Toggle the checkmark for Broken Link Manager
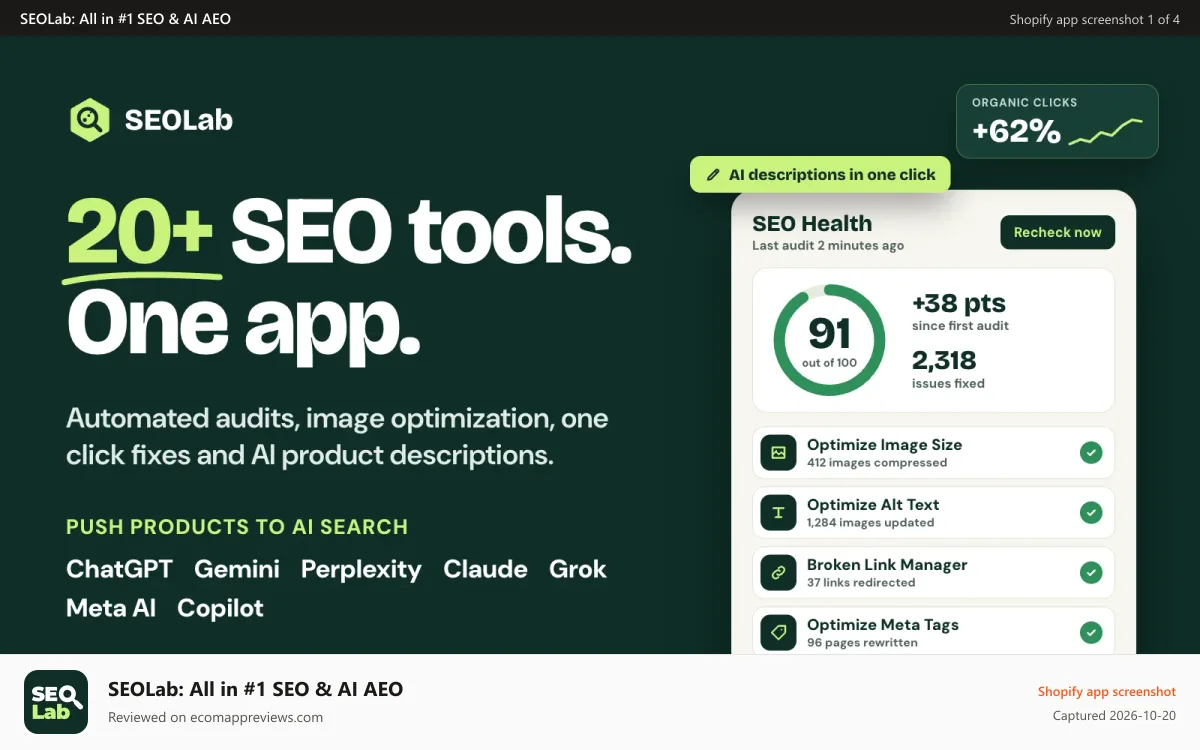This screenshot has width=1200, height=750. (1091, 573)
